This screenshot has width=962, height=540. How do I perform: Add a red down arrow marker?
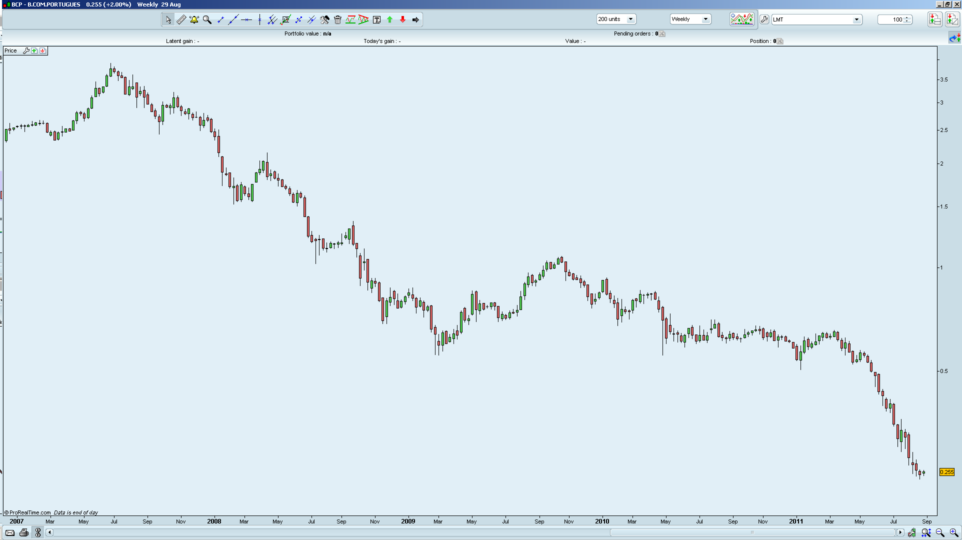402,20
